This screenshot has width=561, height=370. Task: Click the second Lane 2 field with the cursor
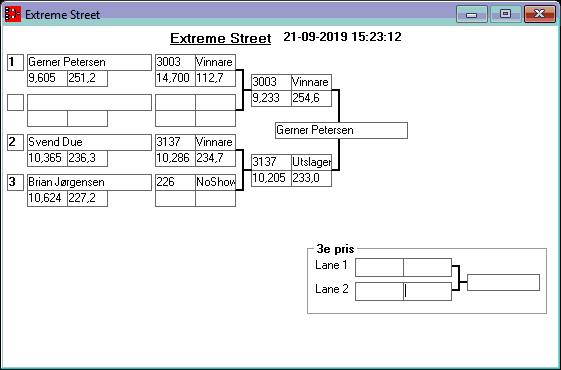point(428,291)
